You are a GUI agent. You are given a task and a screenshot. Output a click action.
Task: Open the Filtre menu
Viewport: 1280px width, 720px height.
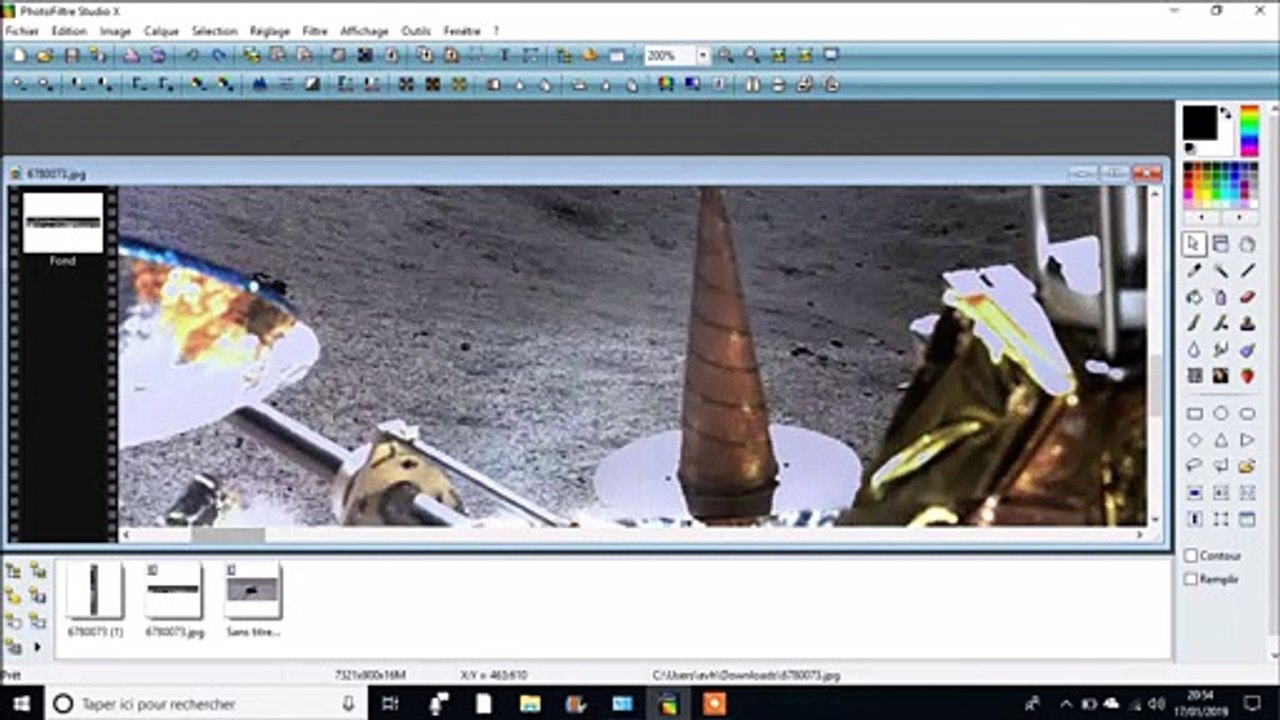tap(314, 31)
